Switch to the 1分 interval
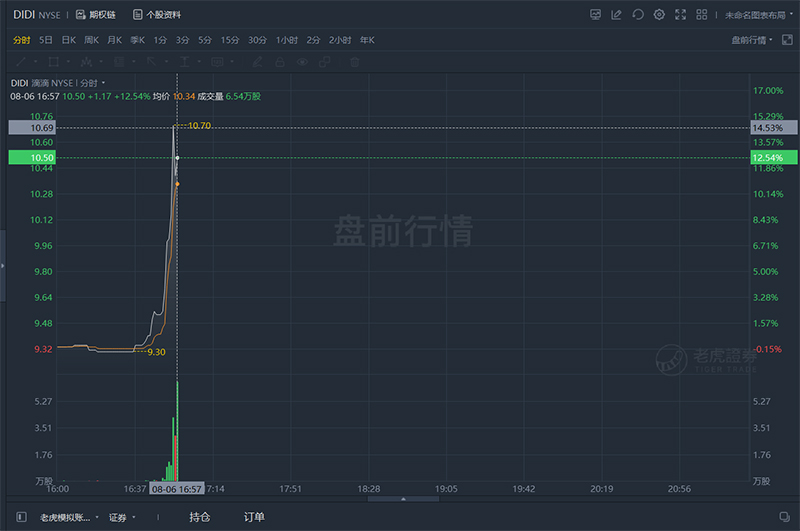Screen dimensions: 800x531 [x=160, y=40]
